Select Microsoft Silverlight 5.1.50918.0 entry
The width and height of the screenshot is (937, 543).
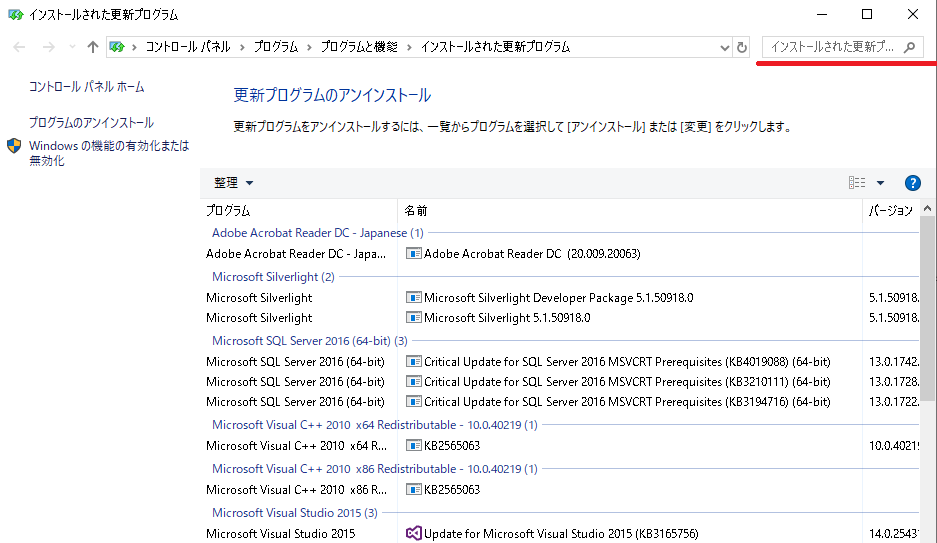(x=507, y=318)
